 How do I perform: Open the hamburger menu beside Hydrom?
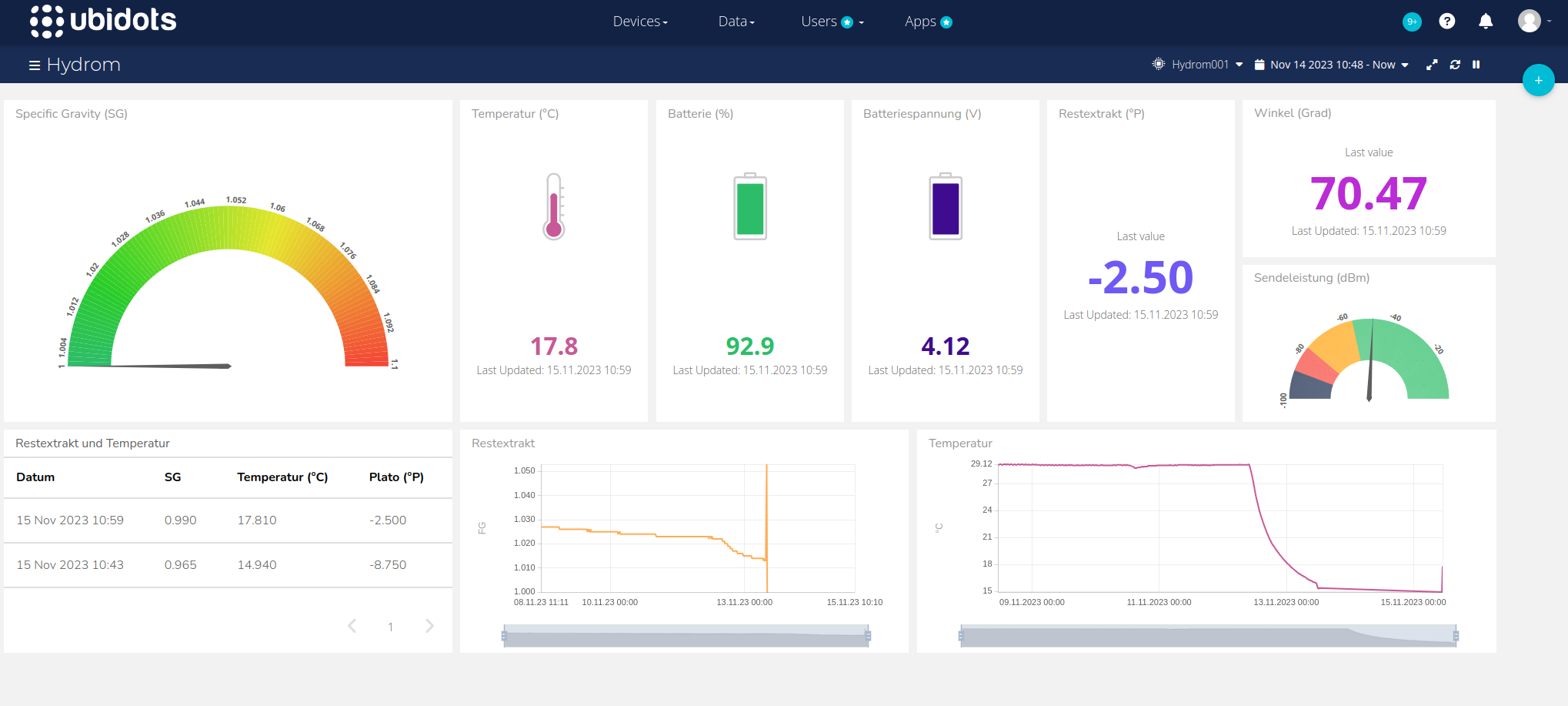pos(34,65)
